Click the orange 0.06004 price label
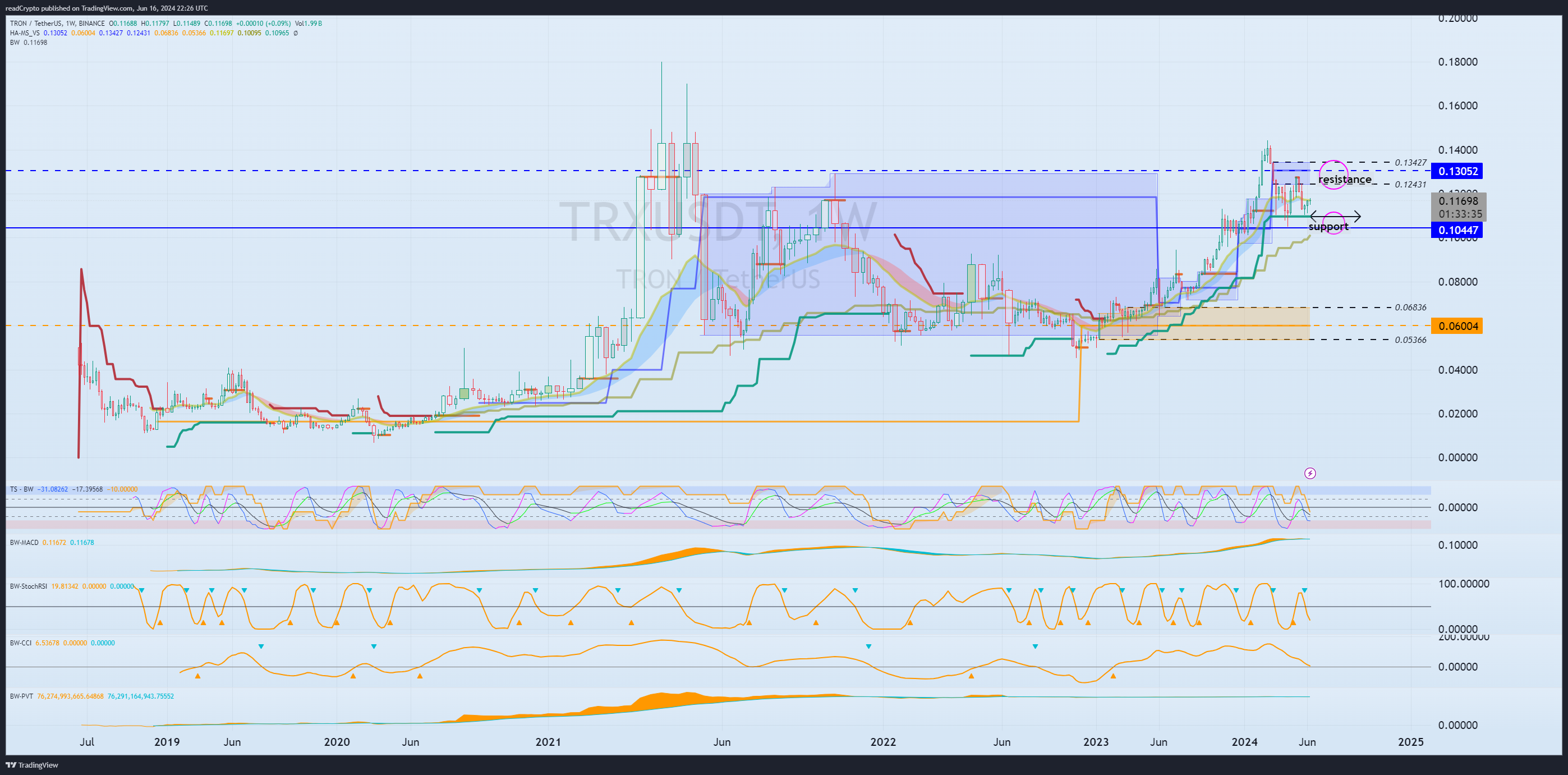Image resolution: width=1568 pixels, height=775 pixels. tap(1456, 325)
